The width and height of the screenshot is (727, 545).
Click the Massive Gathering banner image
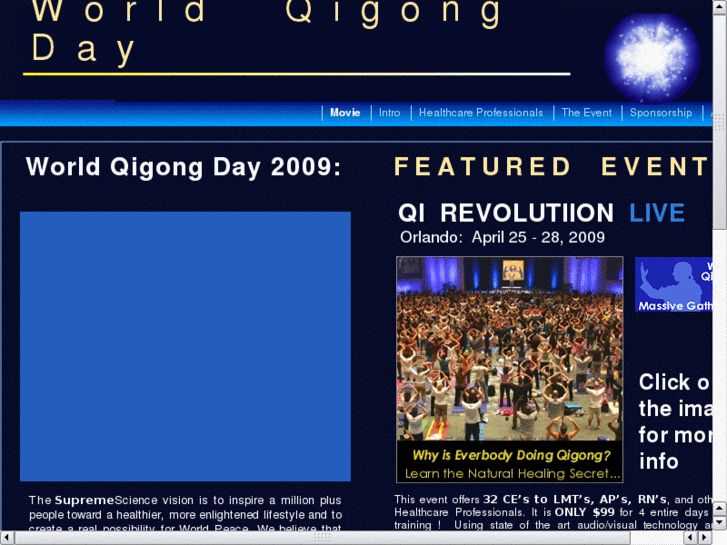(x=674, y=284)
